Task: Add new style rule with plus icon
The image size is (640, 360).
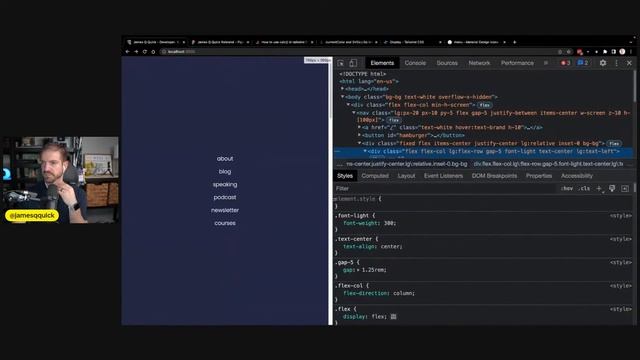Action: click(x=599, y=188)
